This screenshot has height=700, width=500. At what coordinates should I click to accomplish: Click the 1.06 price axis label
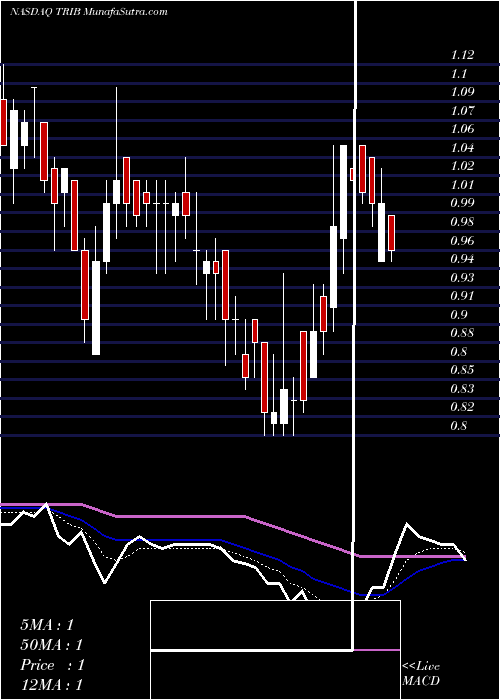click(x=462, y=129)
